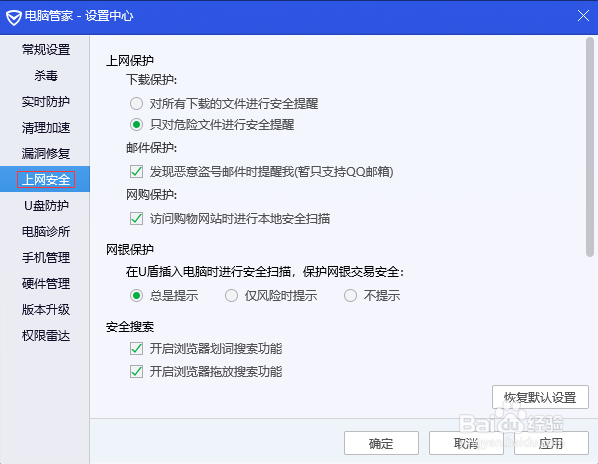
Task: Choose 只对危险文件进行安全提醒 radio option
Action: [x=136, y=125]
